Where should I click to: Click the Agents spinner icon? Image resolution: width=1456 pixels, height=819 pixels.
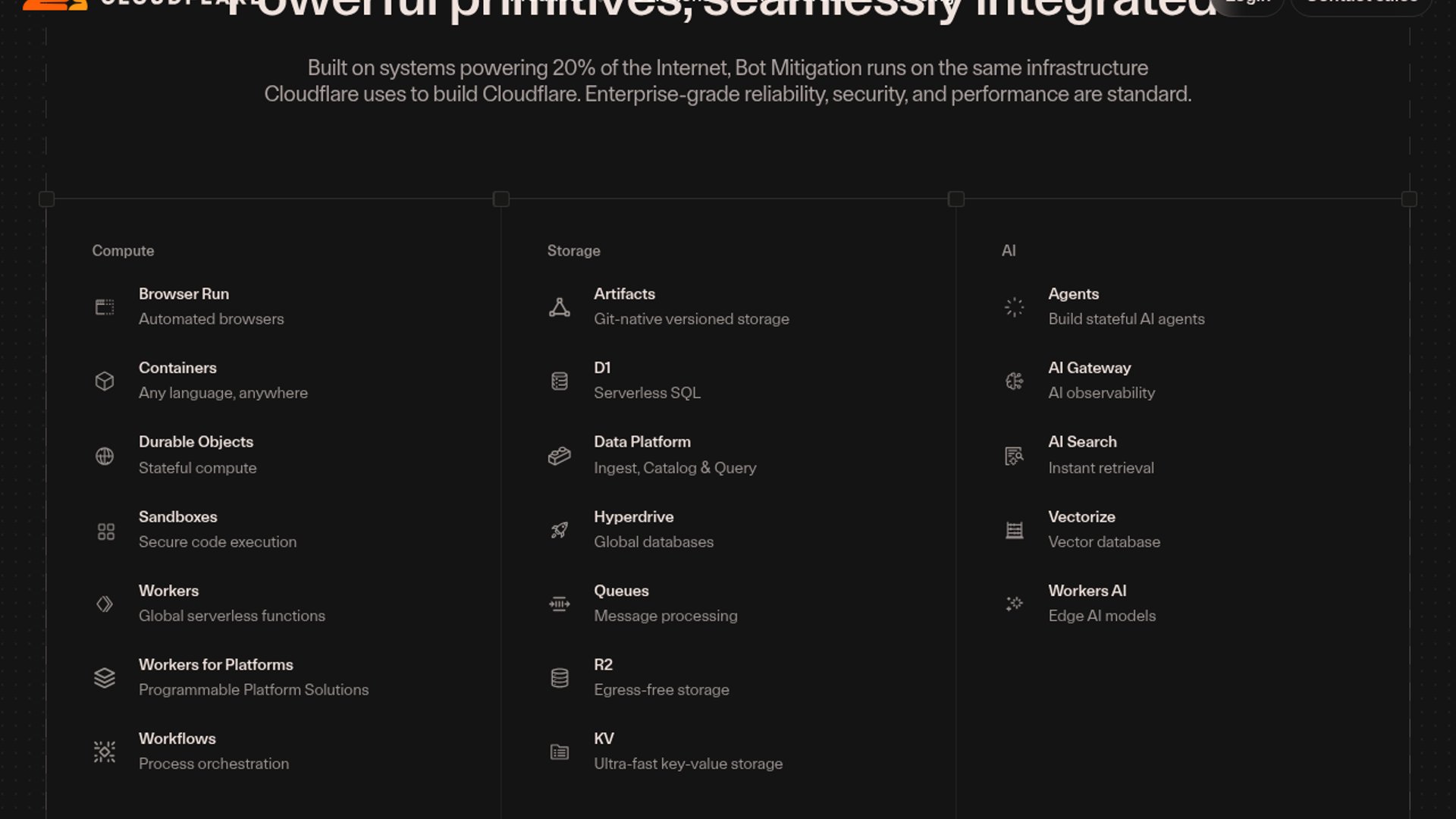(1014, 307)
